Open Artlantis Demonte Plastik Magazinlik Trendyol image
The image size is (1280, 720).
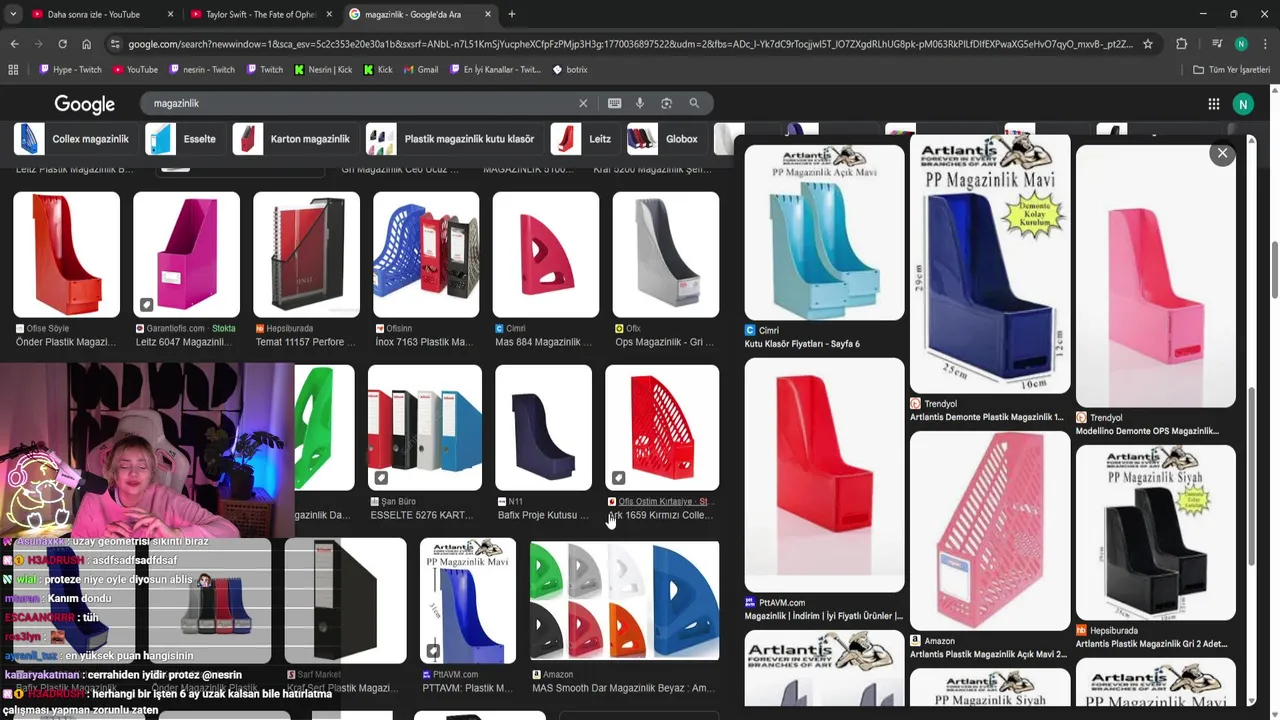point(990,263)
